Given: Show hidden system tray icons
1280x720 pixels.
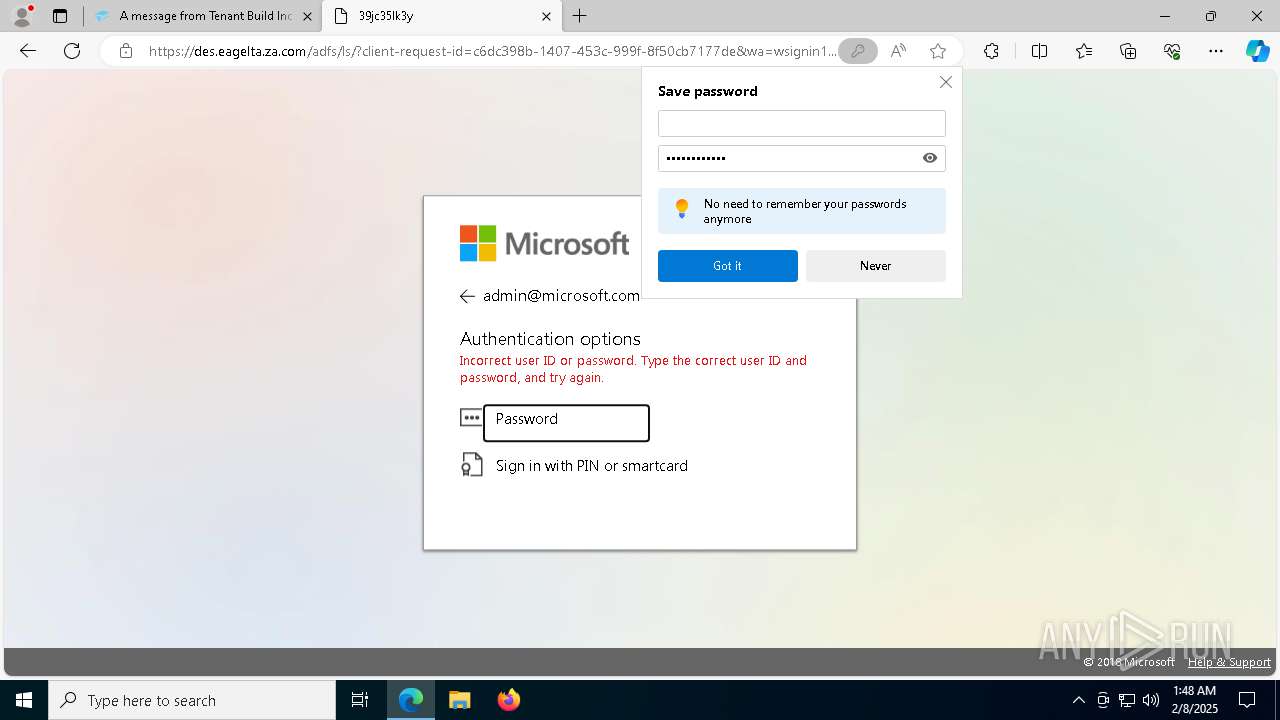Looking at the screenshot, I should [1078, 700].
